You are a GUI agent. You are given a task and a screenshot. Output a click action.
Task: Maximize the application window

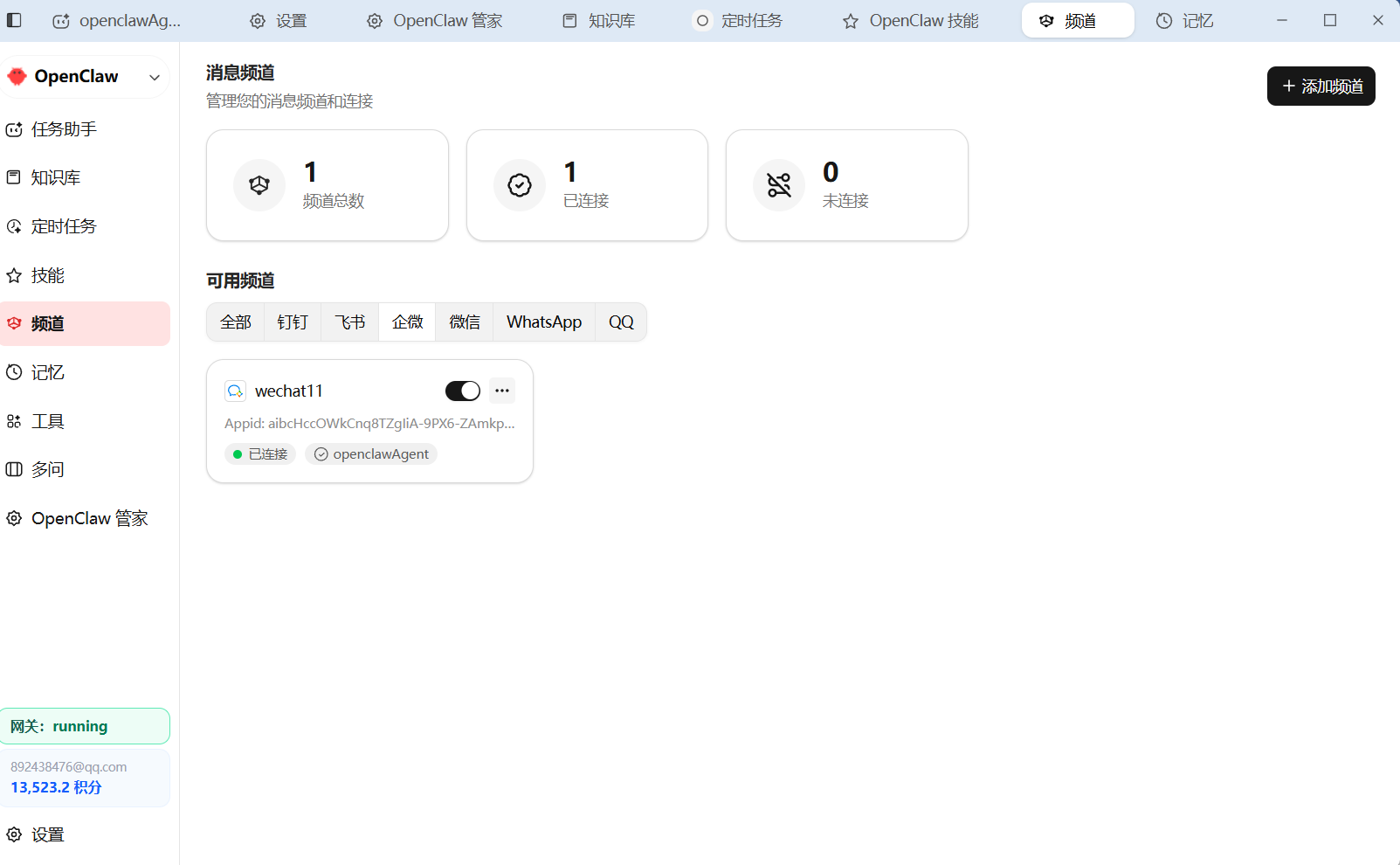(x=1330, y=20)
